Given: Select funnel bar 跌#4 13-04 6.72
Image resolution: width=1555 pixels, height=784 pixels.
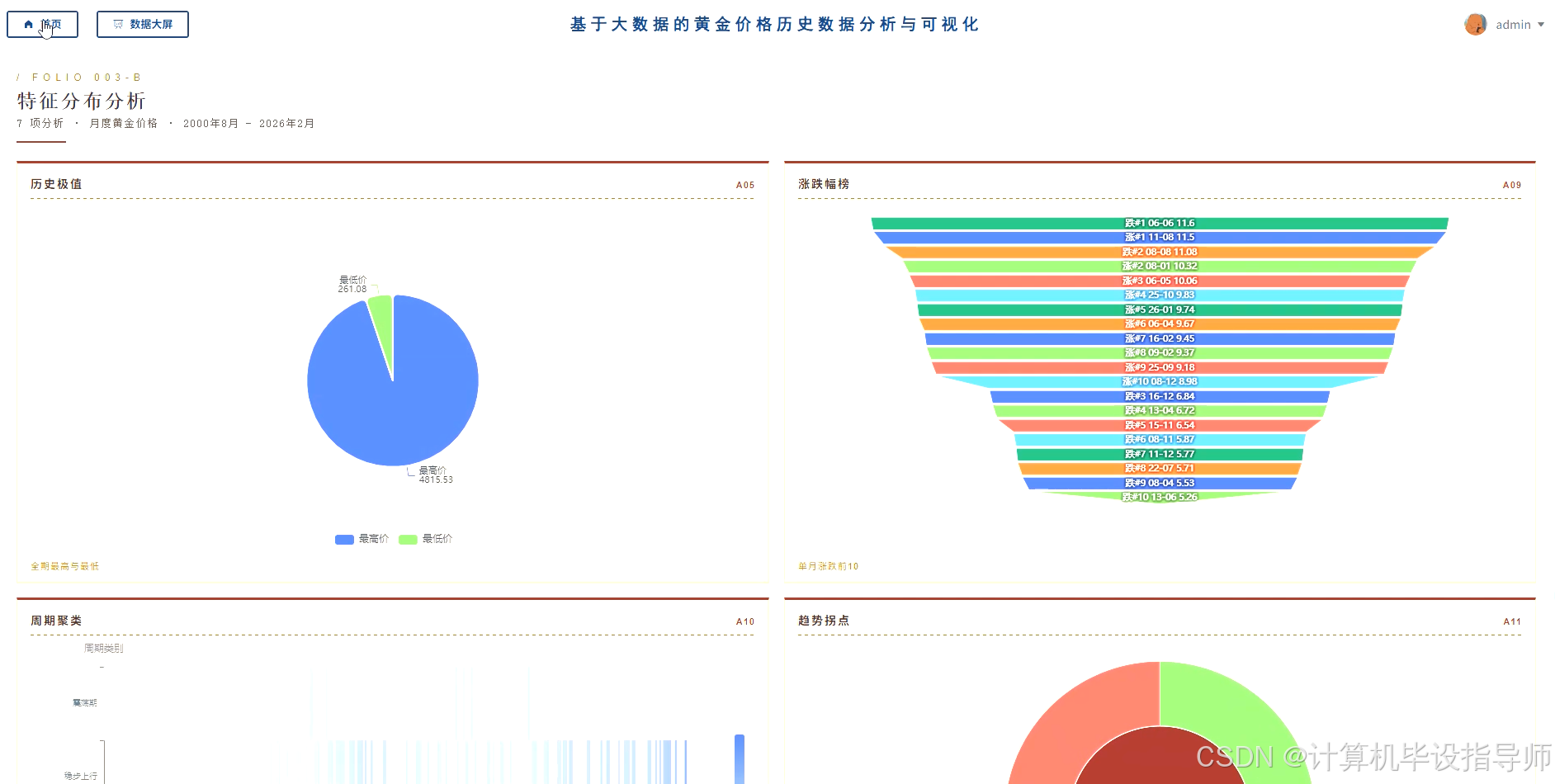Looking at the screenshot, I should [1160, 411].
